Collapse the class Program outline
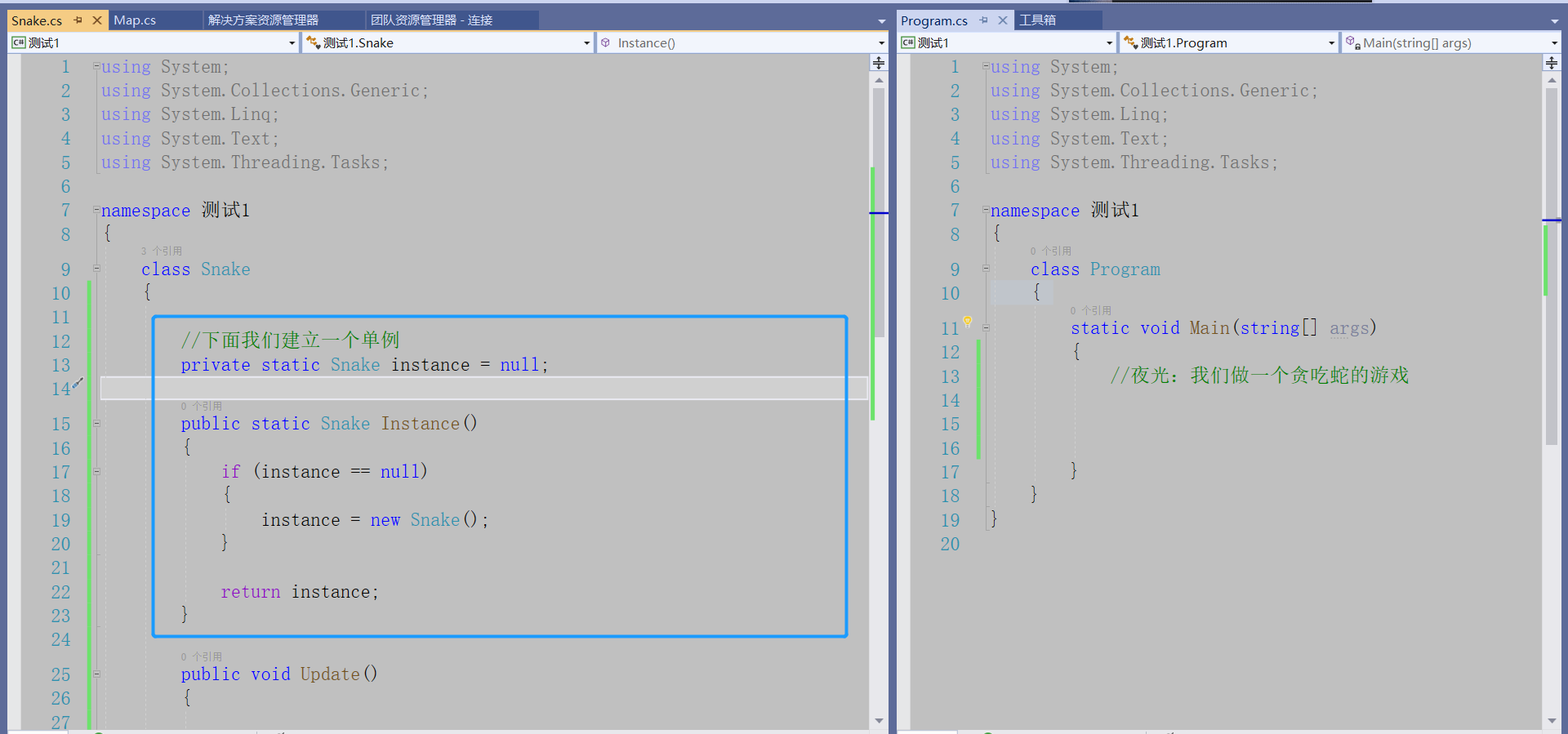The image size is (1568, 734). tap(986, 268)
